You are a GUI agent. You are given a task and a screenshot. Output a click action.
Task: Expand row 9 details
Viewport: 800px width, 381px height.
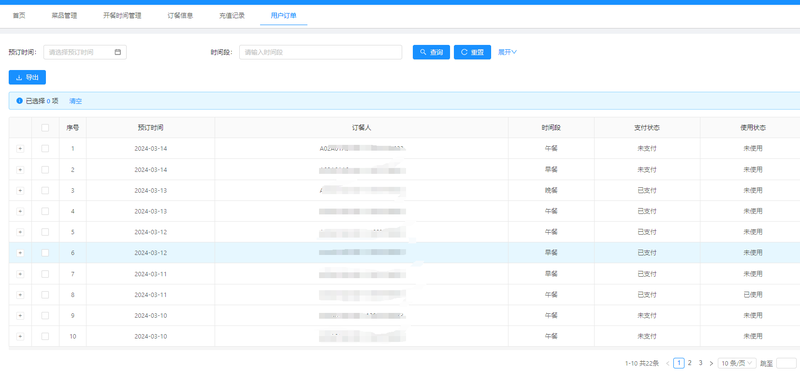click(x=20, y=316)
